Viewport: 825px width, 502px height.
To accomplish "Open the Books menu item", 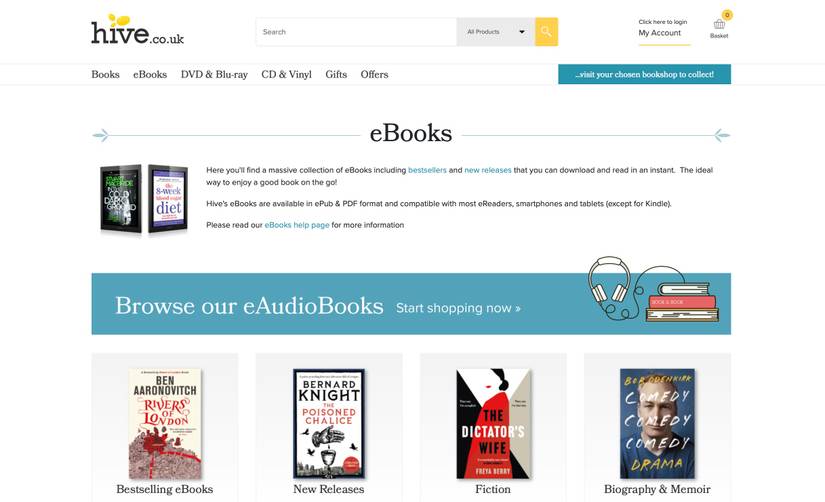I will point(105,74).
